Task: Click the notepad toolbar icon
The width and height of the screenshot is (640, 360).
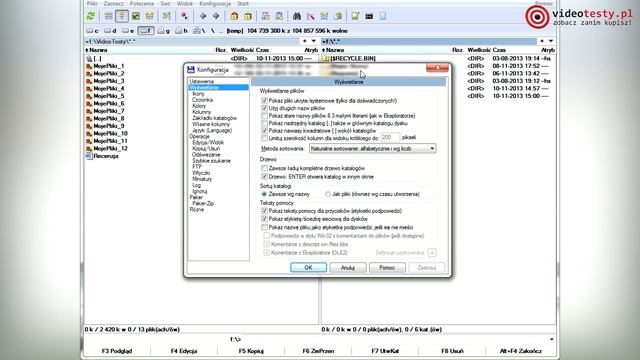Action: click(x=356, y=16)
